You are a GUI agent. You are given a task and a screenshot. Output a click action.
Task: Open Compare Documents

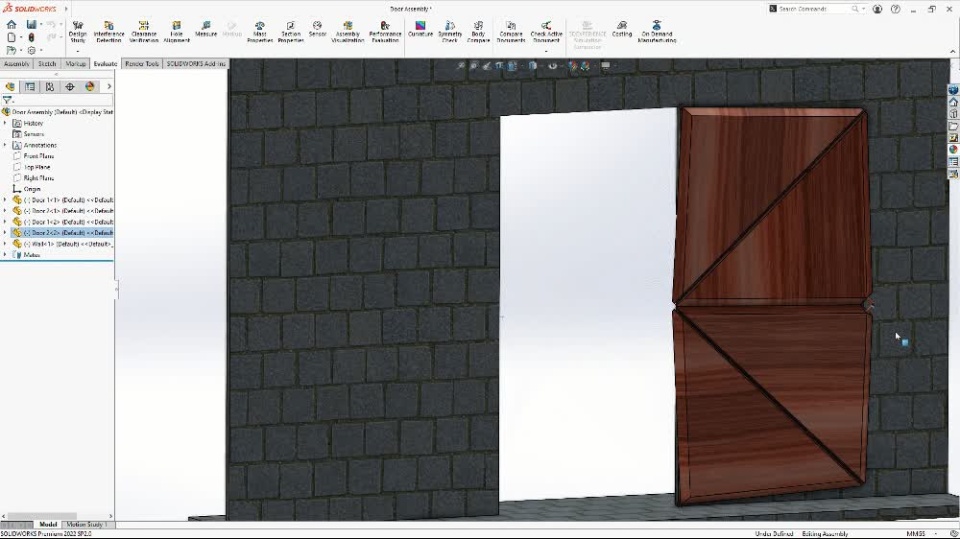coord(511,31)
